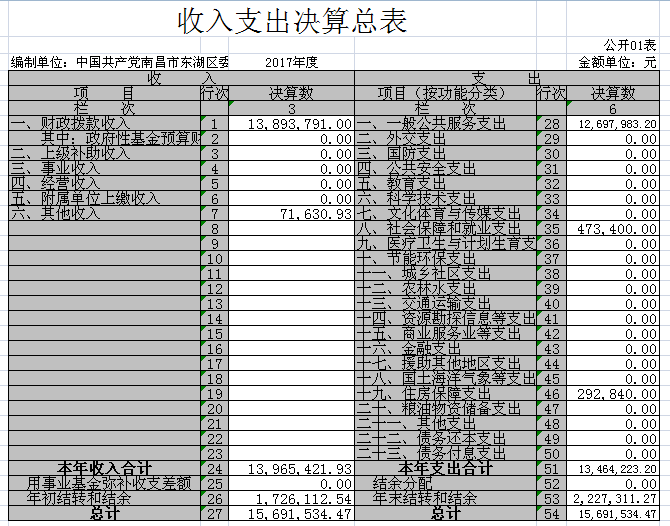The image size is (670, 526).
Task: Select the 编制单位 中国共产党南昌市东湖区委 cell
Action: click(x=120, y=62)
